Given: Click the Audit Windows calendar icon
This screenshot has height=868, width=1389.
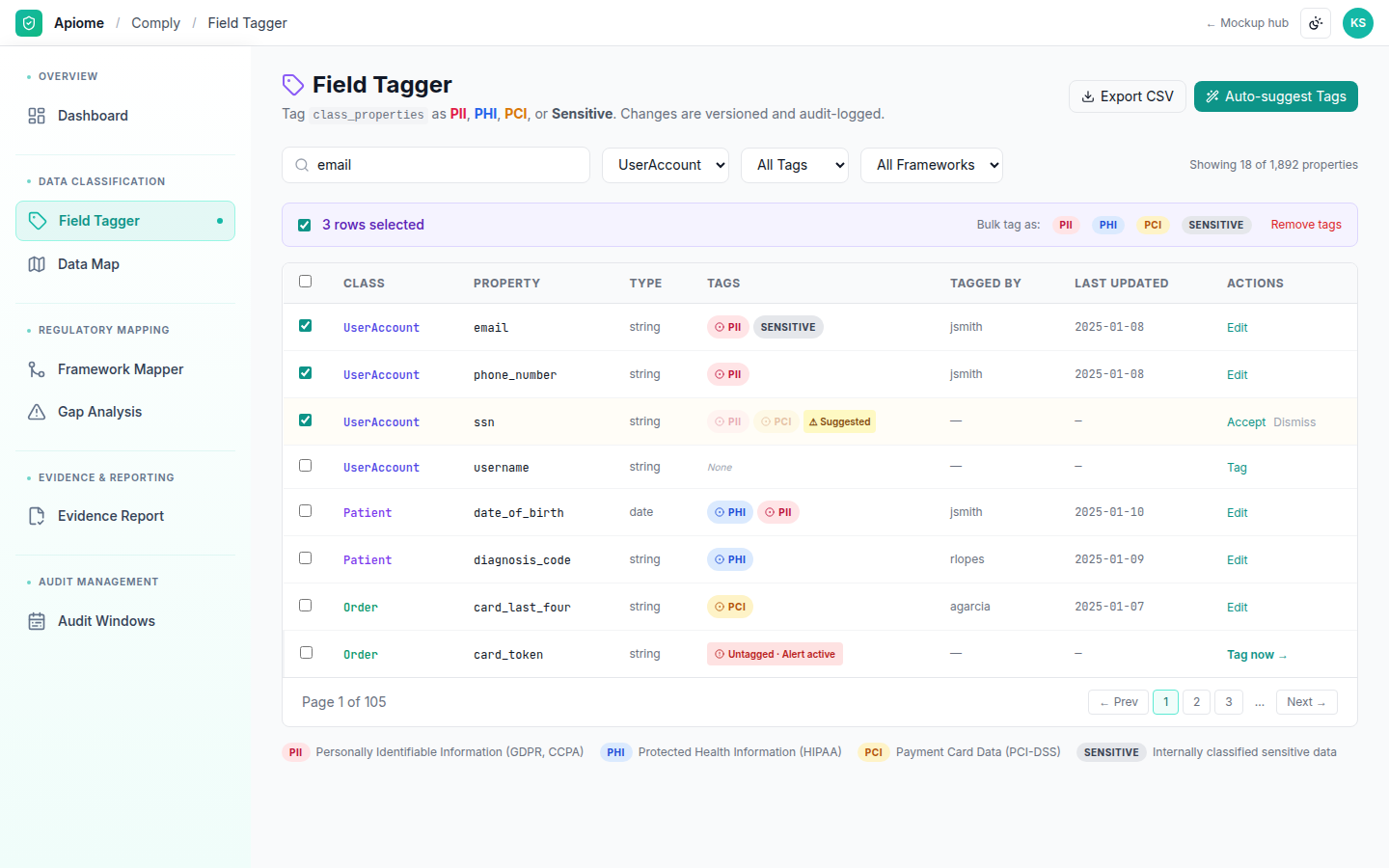Looking at the screenshot, I should pos(37,621).
